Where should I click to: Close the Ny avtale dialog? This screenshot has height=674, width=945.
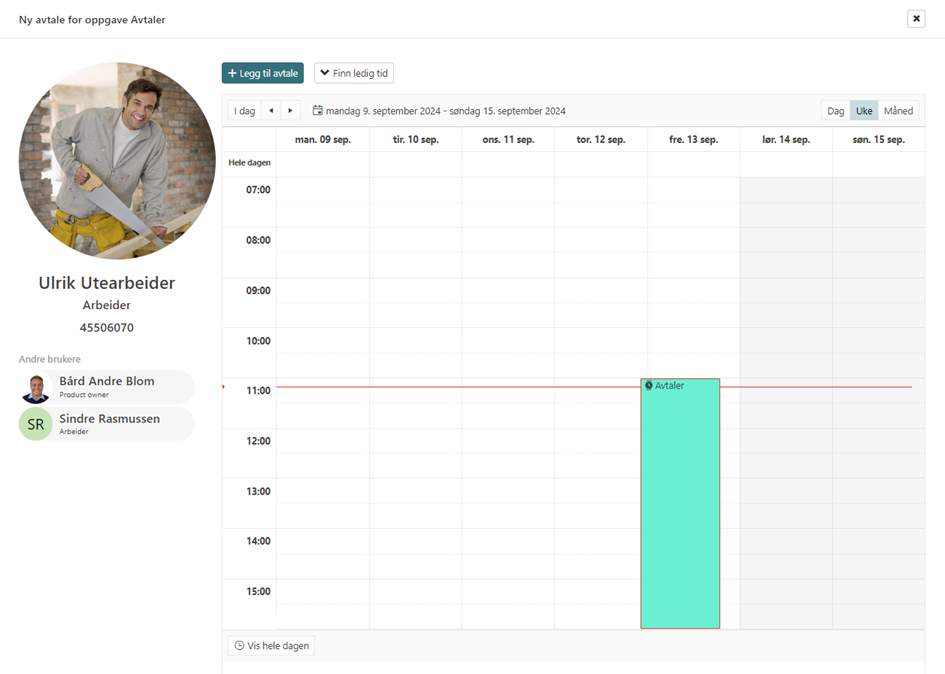coord(916,19)
